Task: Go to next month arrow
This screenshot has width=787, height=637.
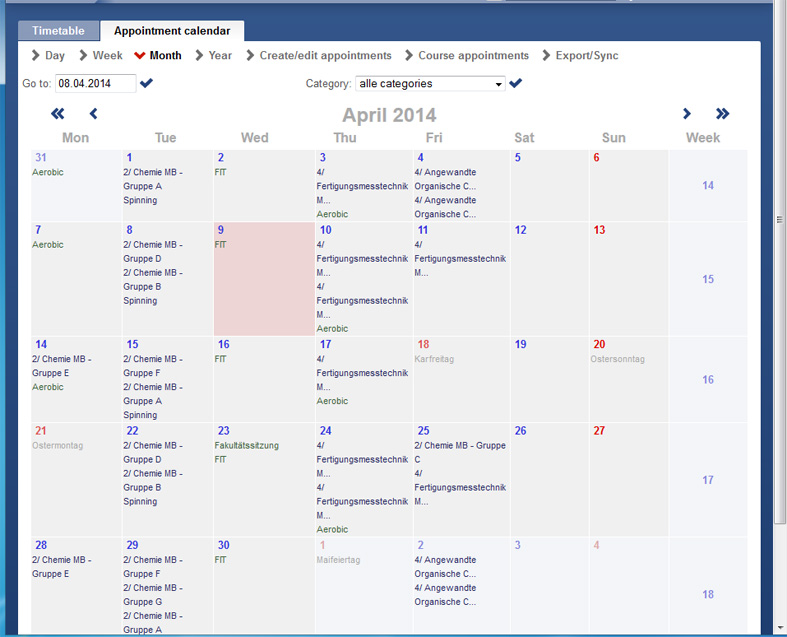Action: (x=687, y=114)
